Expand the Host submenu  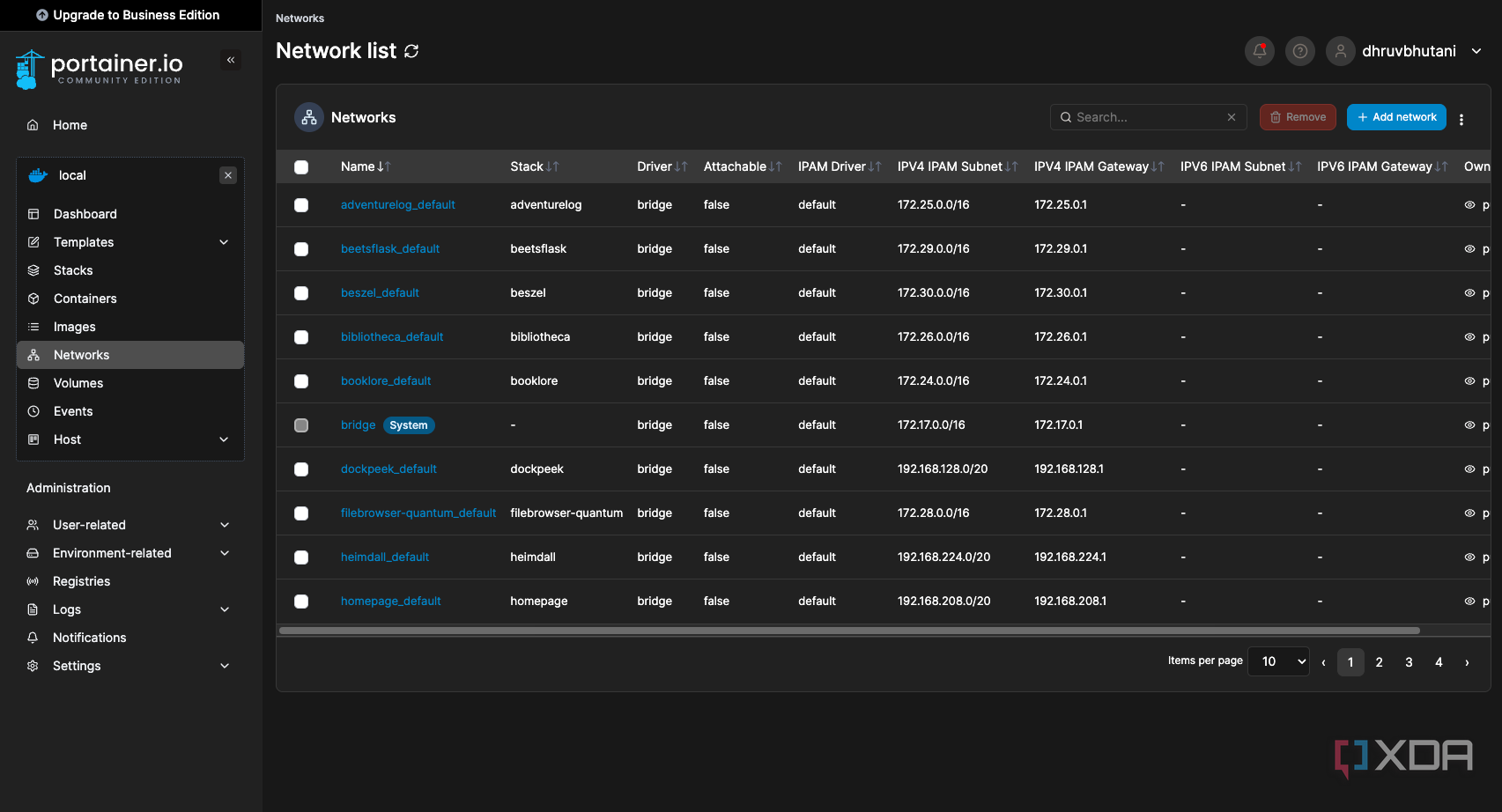click(x=224, y=439)
